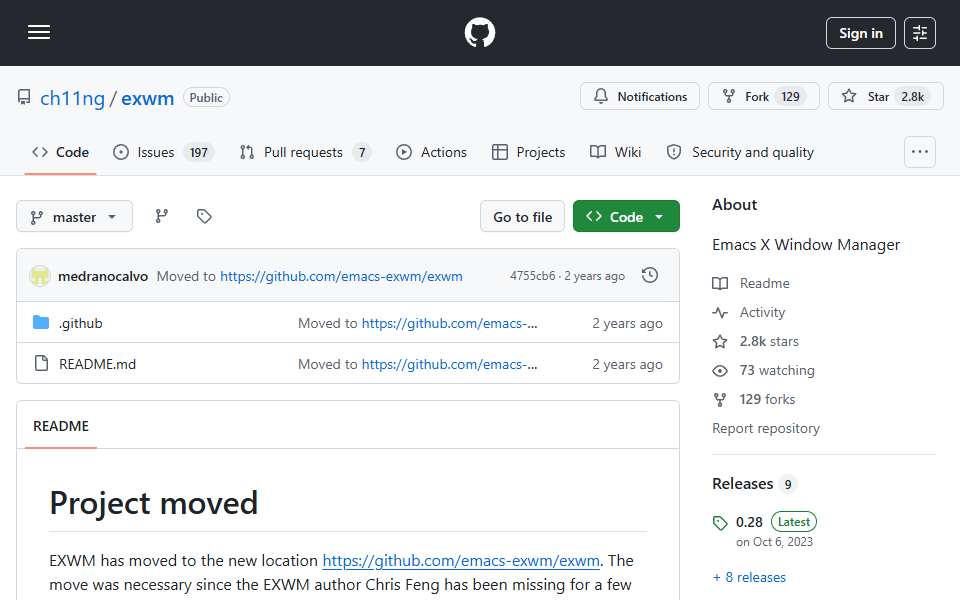Image resolution: width=960 pixels, height=600 pixels.
Task: Click the '2 years ago' in .github row
Action: (x=627, y=323)
